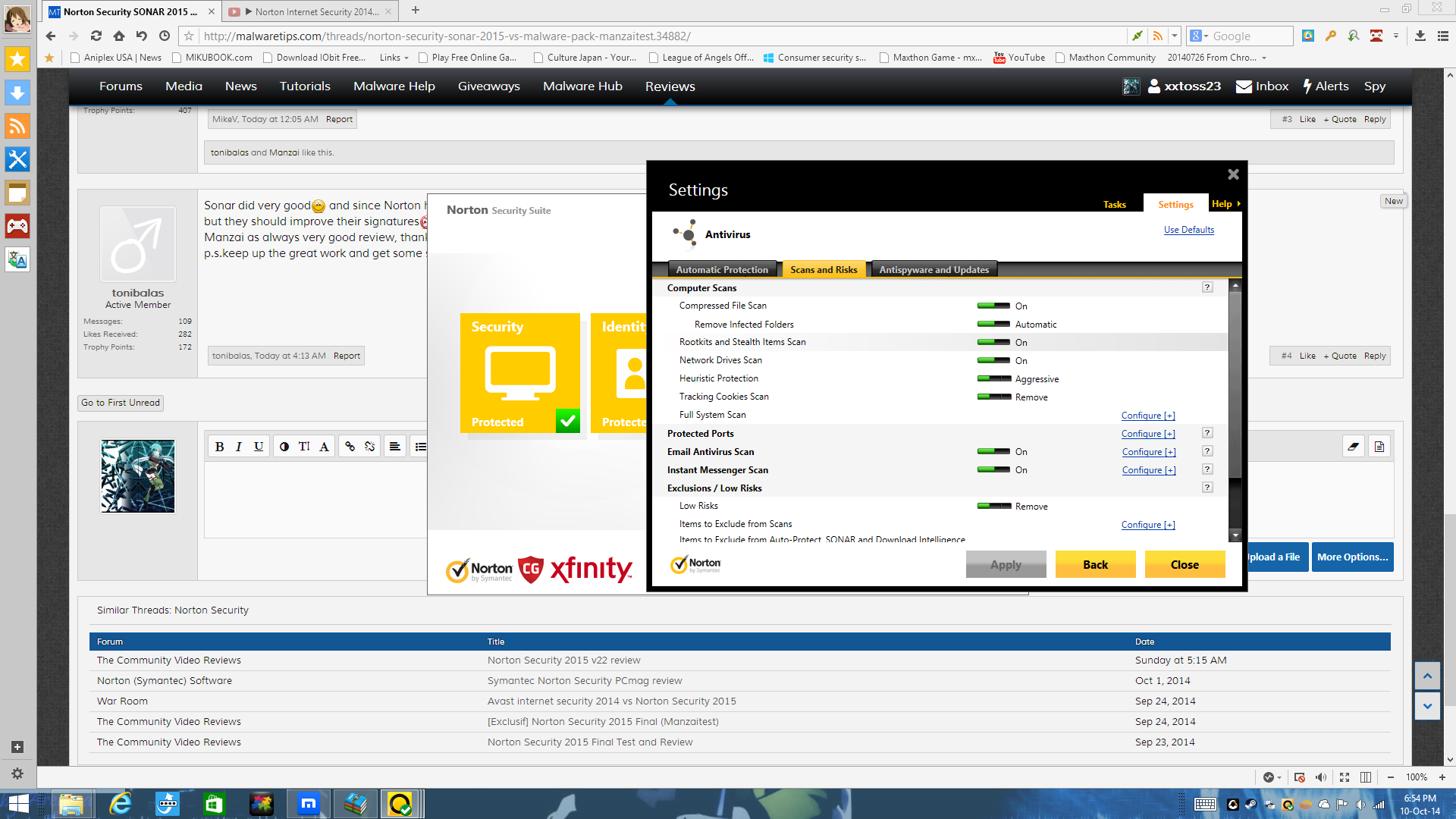Switch to Antispyware and Updates tab

click(934, 270)
